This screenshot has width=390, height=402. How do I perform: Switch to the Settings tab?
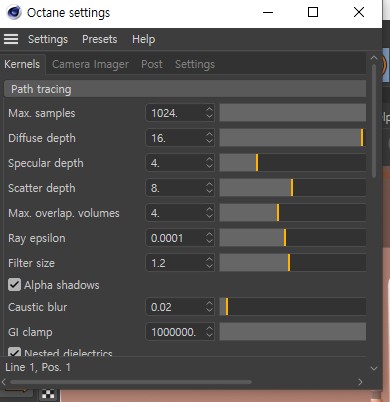(195, 64)
